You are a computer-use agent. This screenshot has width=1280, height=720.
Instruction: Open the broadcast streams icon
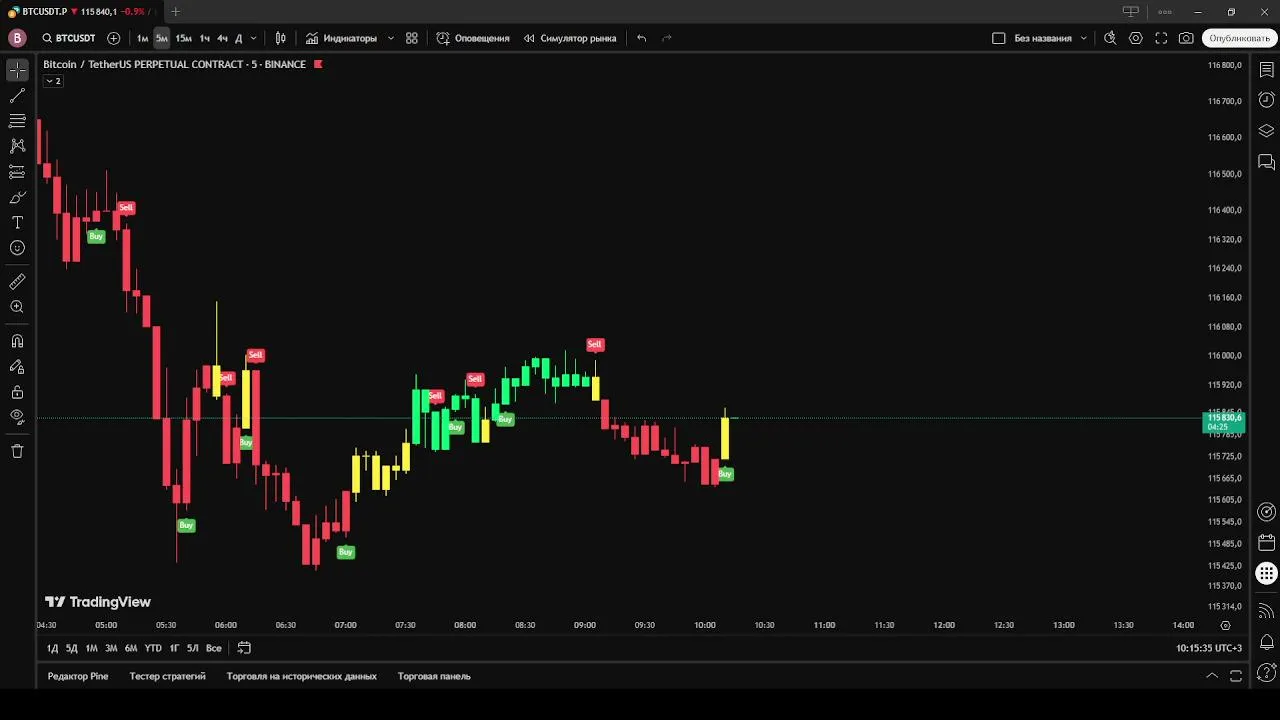coord(1266,611)
